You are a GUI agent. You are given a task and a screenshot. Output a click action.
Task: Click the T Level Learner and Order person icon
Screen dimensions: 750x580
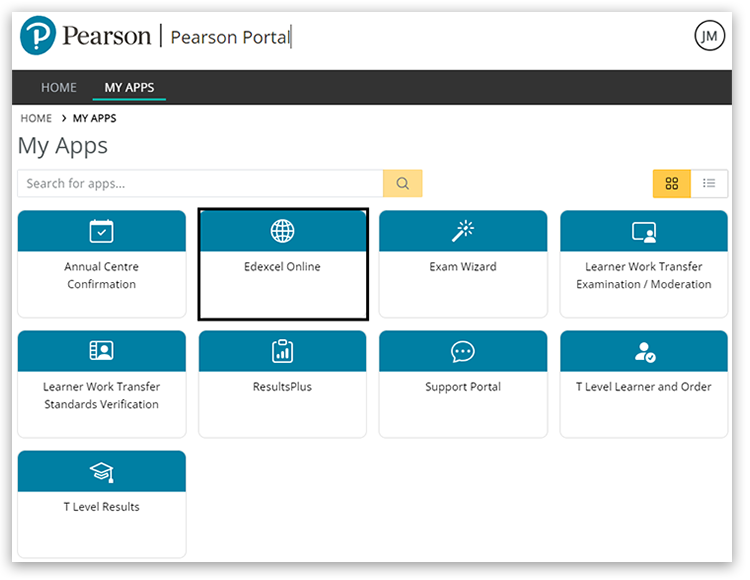point(644,351)
